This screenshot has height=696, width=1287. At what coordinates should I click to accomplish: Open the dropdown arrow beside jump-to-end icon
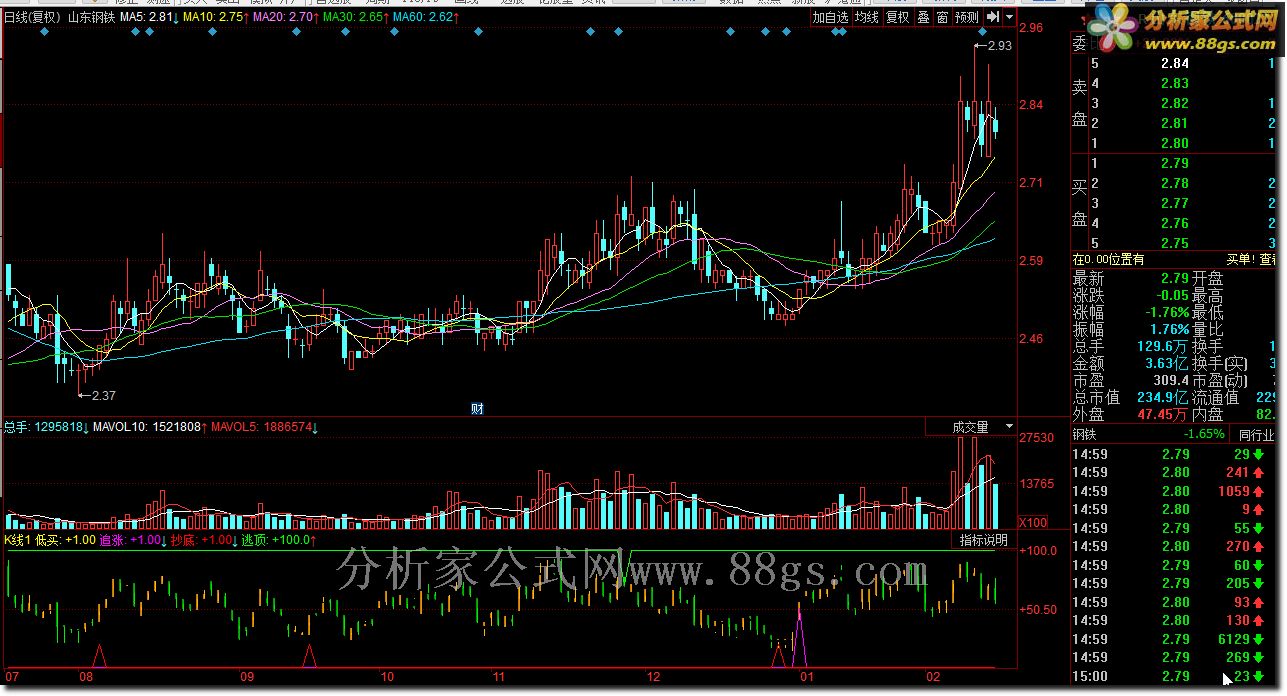point(1009,17)
